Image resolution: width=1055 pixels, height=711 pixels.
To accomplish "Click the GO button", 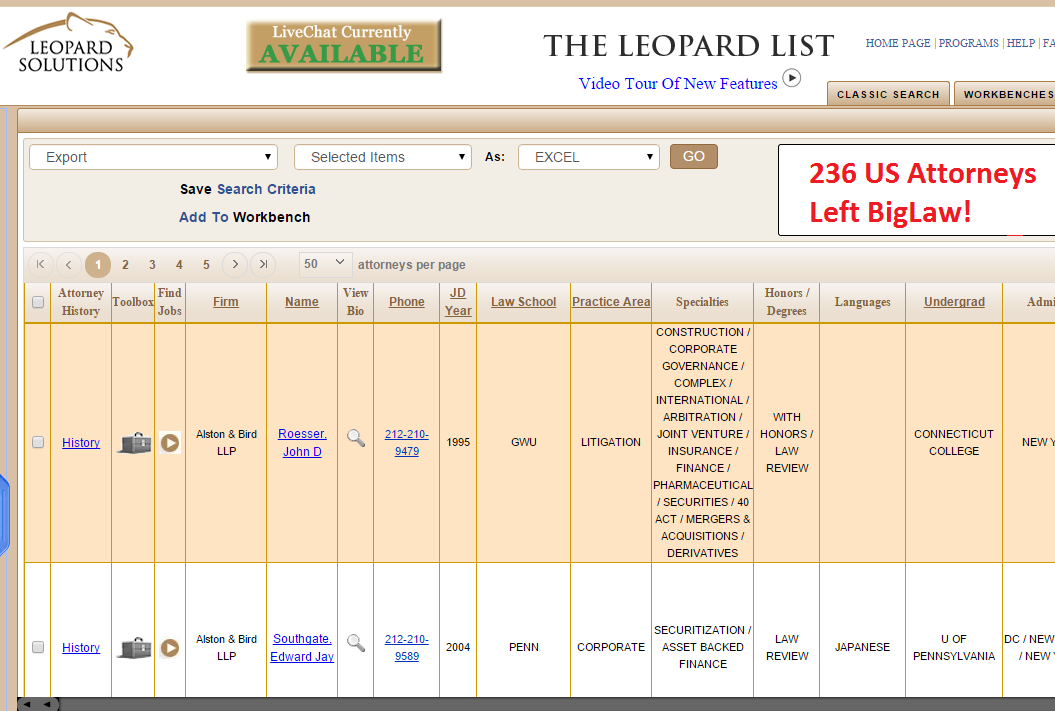I will 694,157.
